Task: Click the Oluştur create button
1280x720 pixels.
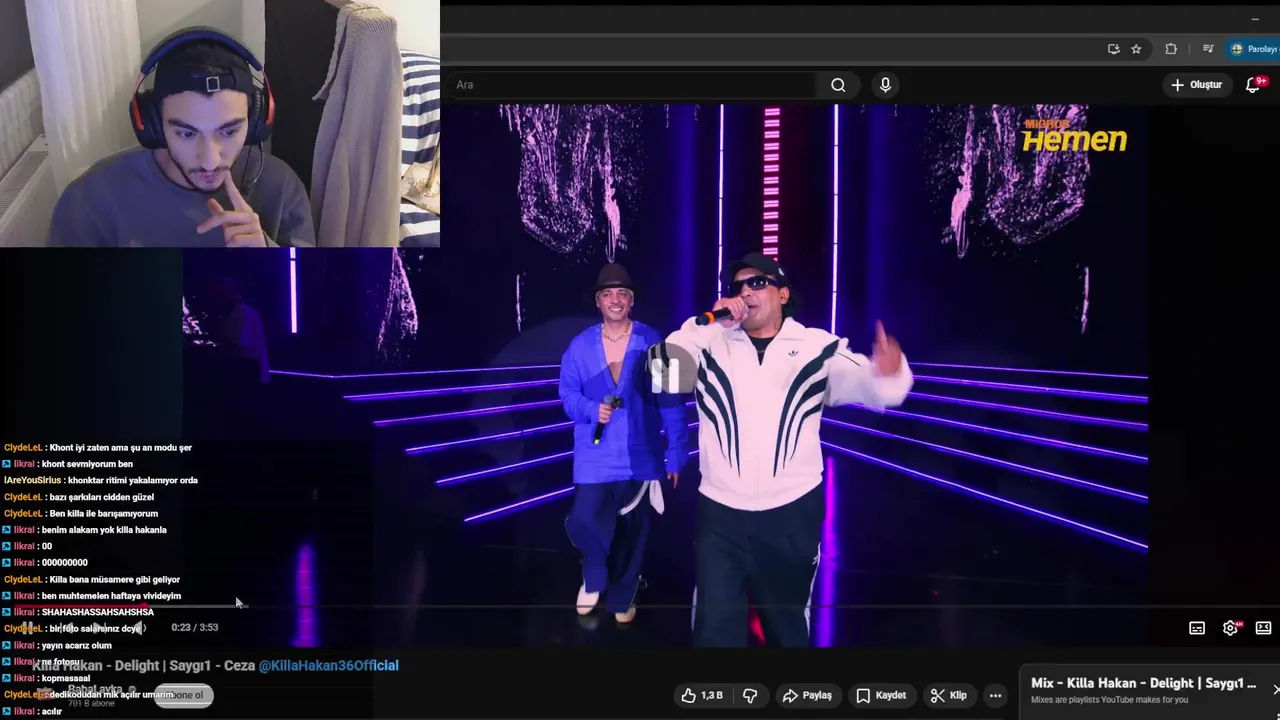Action: pyautogui.click(x=1196, y=85)
